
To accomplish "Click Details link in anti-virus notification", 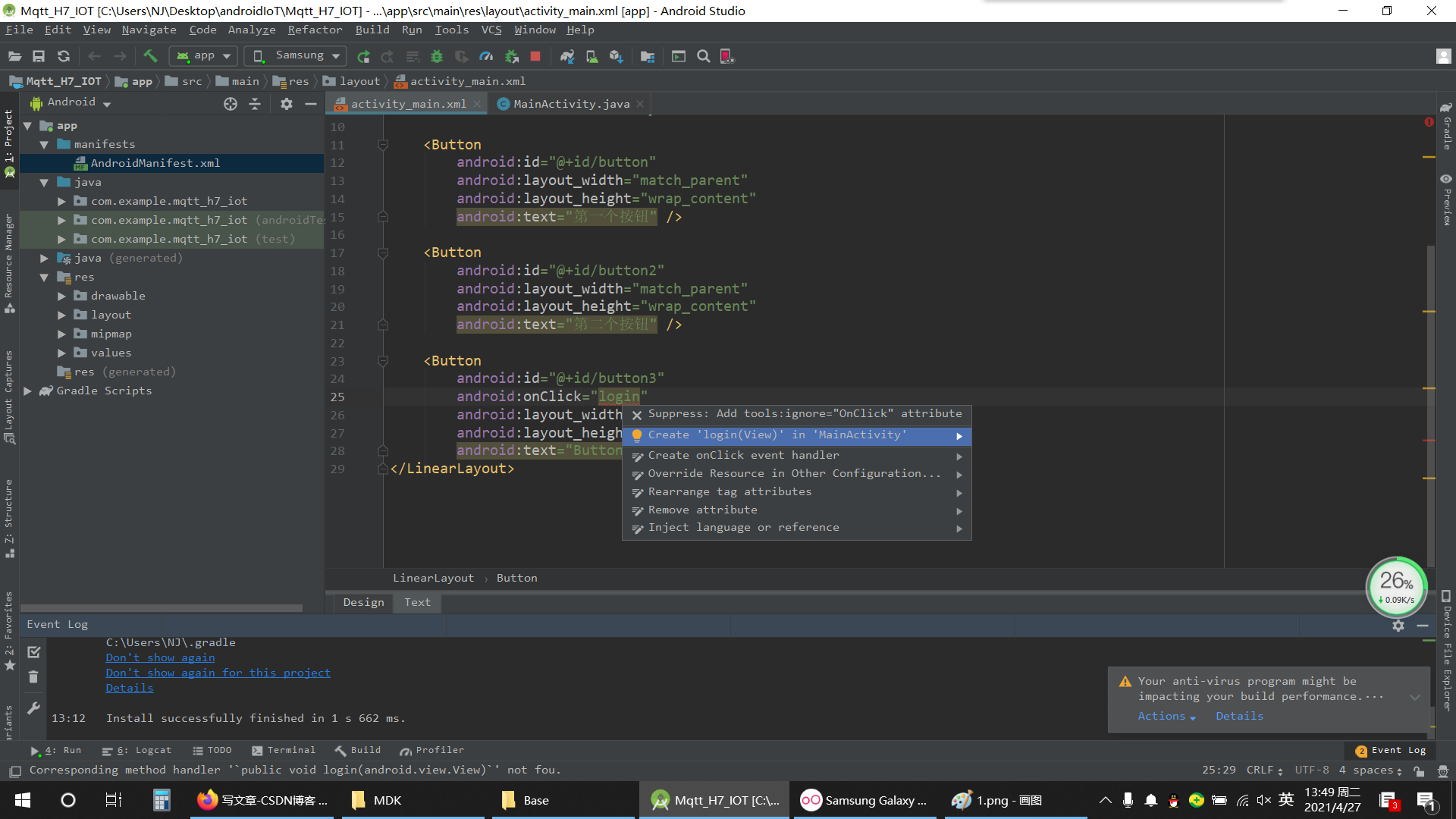I will pos(1239,716).
